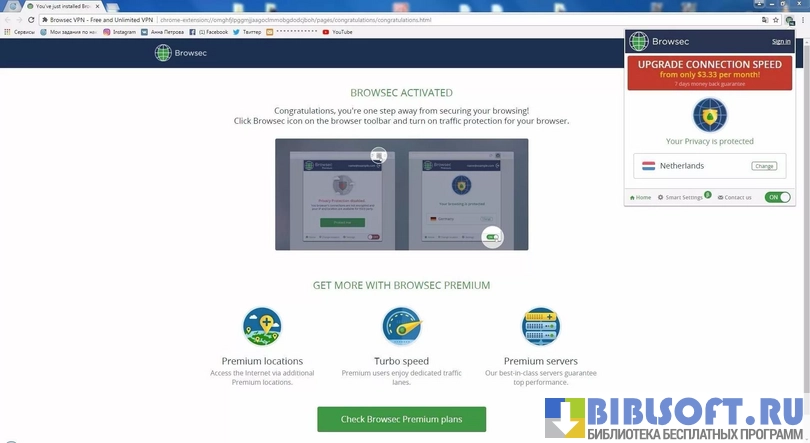Screen dimensions: 810x443
Task: Click Check Browsec Premium plans button
Action: click(401, 418)
